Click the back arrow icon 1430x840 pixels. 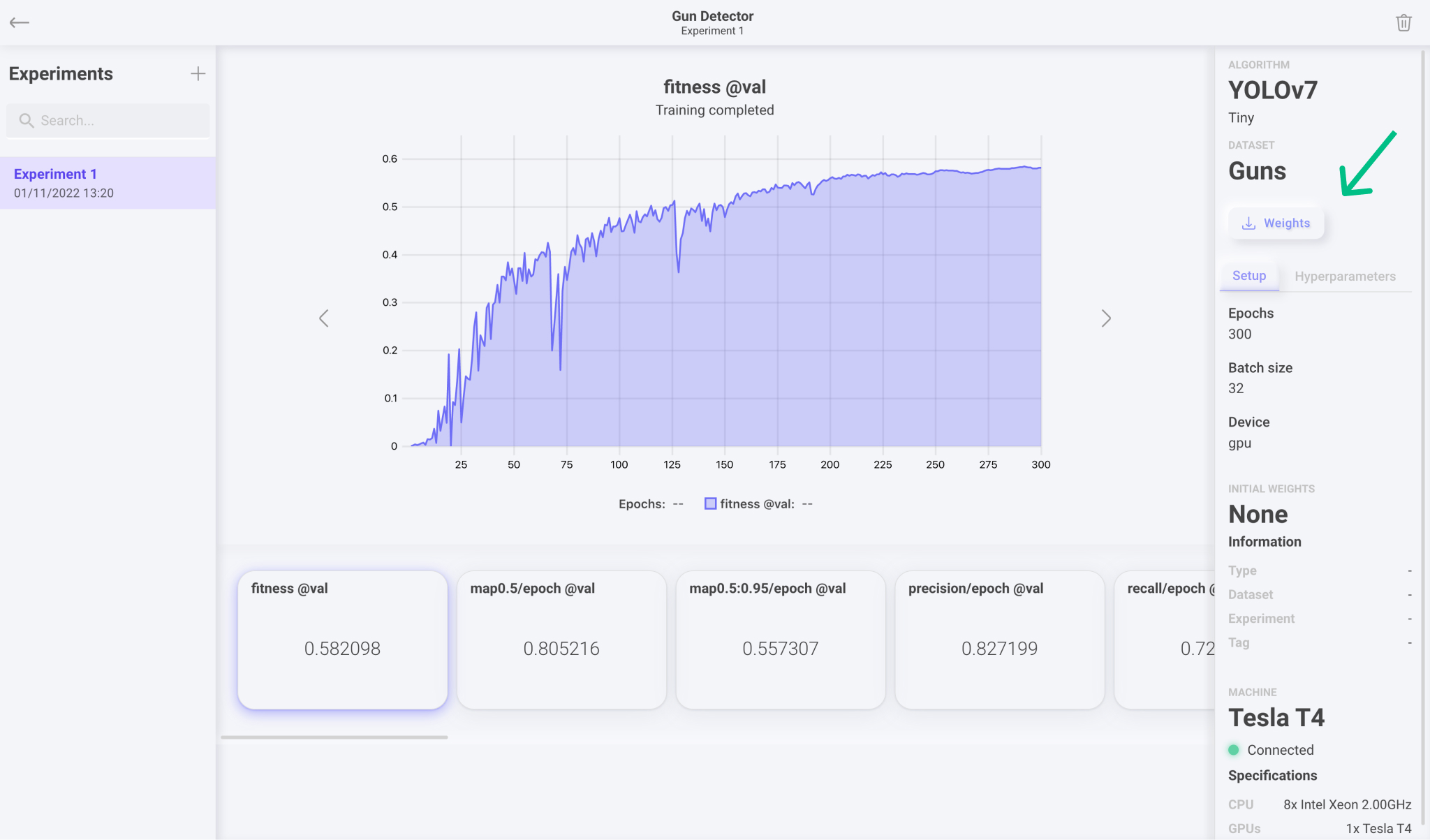[20, 22]
